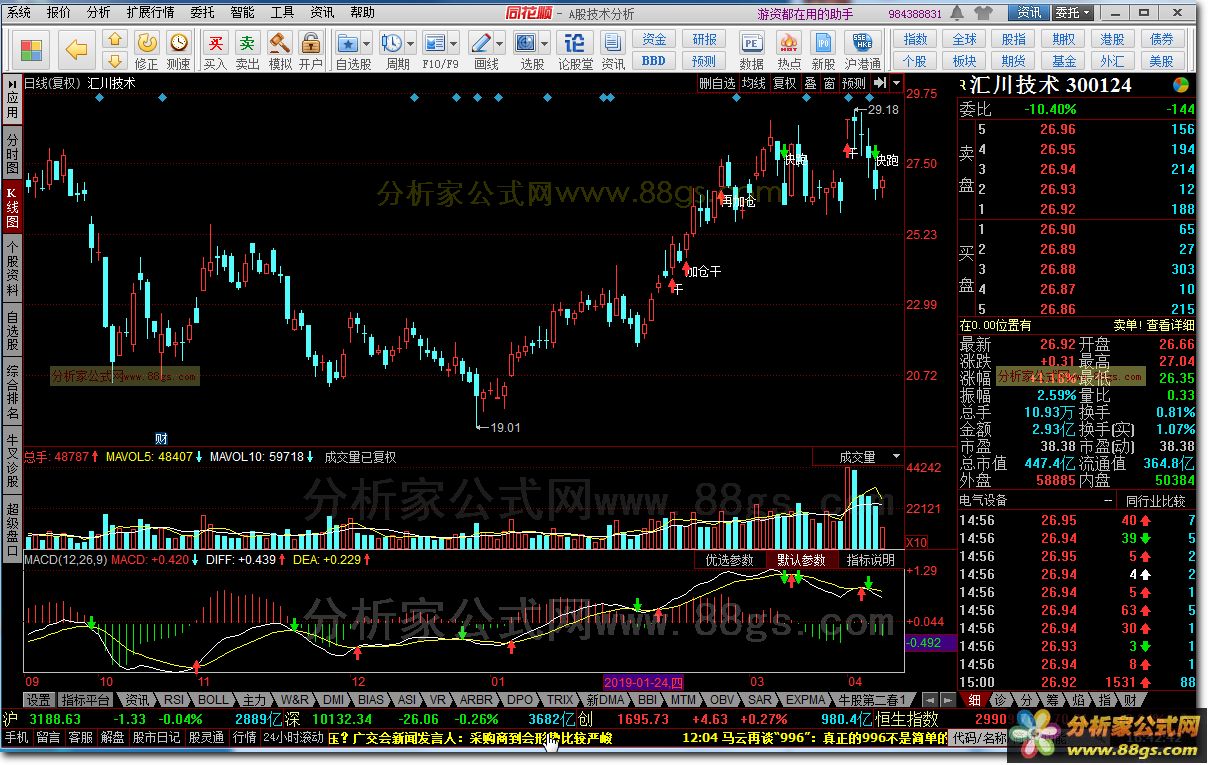
Task: Click the notification bell icon
Action: 958,13
